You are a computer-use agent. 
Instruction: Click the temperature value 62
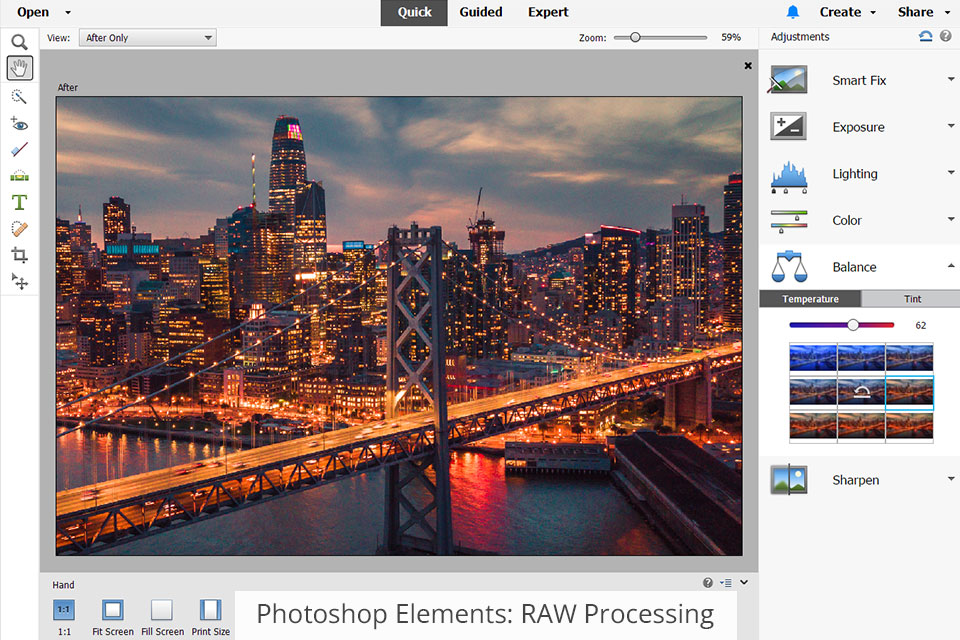point(920,325)
